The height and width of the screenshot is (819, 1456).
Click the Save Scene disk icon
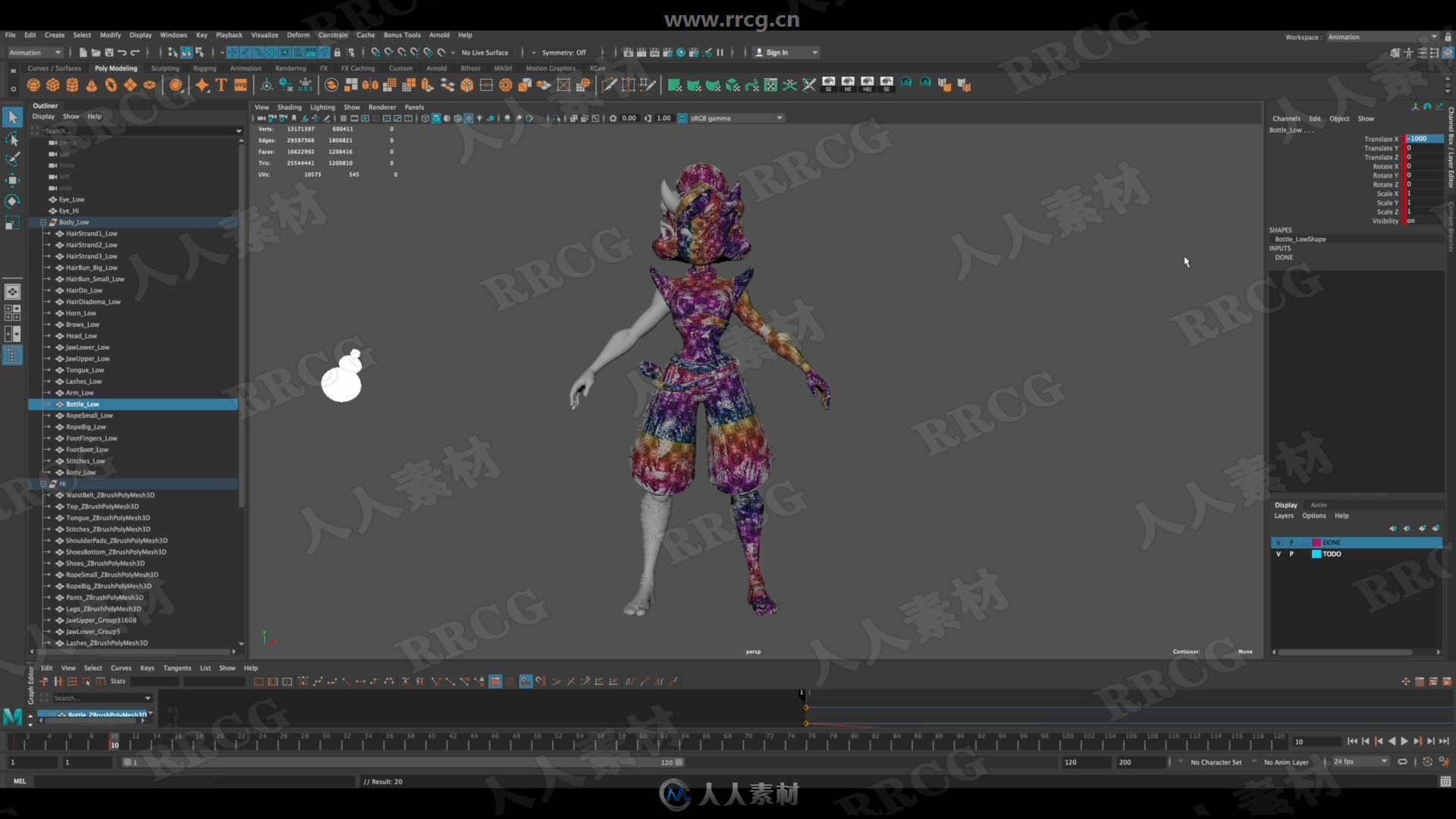pyautogui.click(x=108, y=52)
